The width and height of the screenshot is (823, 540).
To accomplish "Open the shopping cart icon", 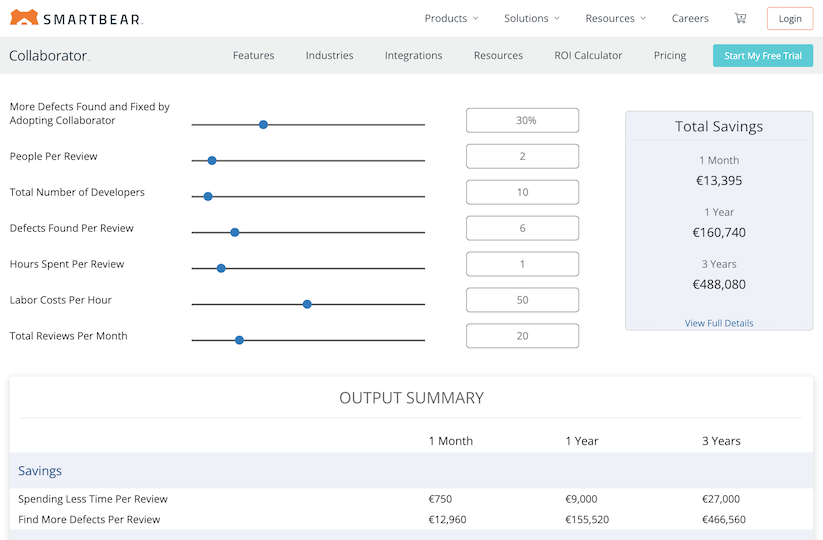I will pyautogui.click(x=740, y=18).
